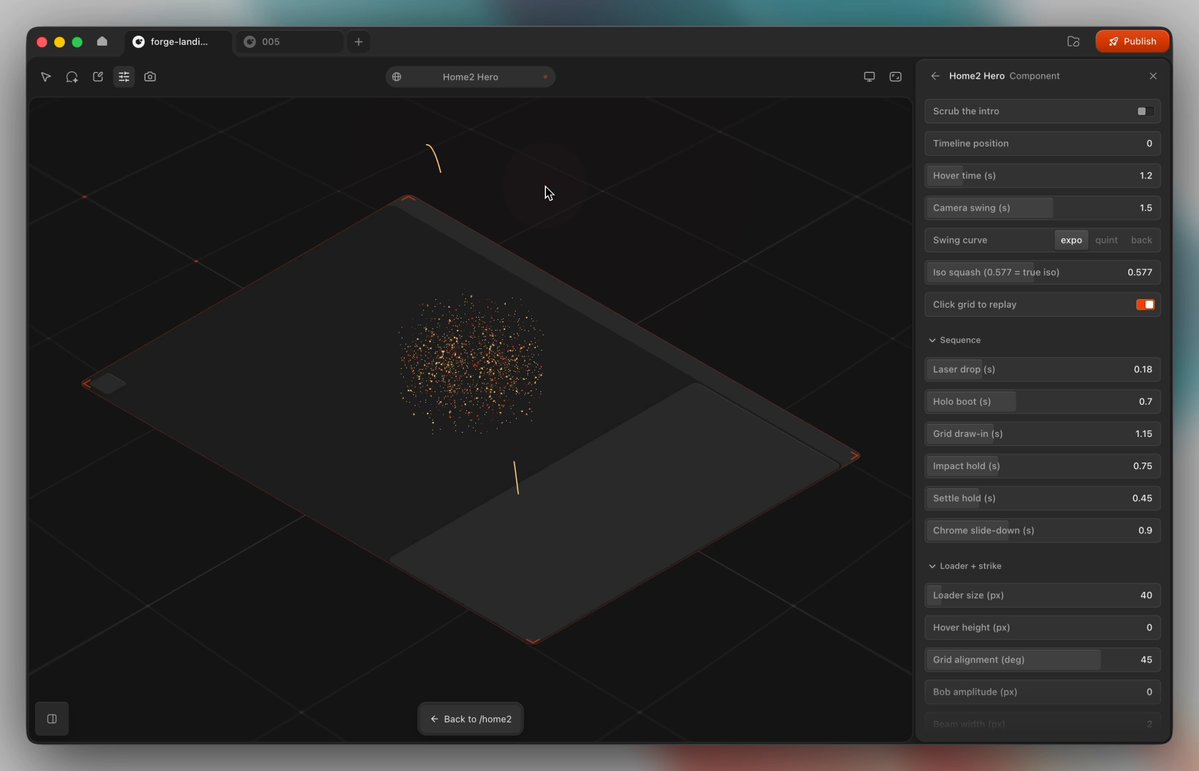Image resolution: width=1199 pixels, height=771 pixels.
Task: Switch to responsive device preview icon
Action: click(x=895, y=76)
